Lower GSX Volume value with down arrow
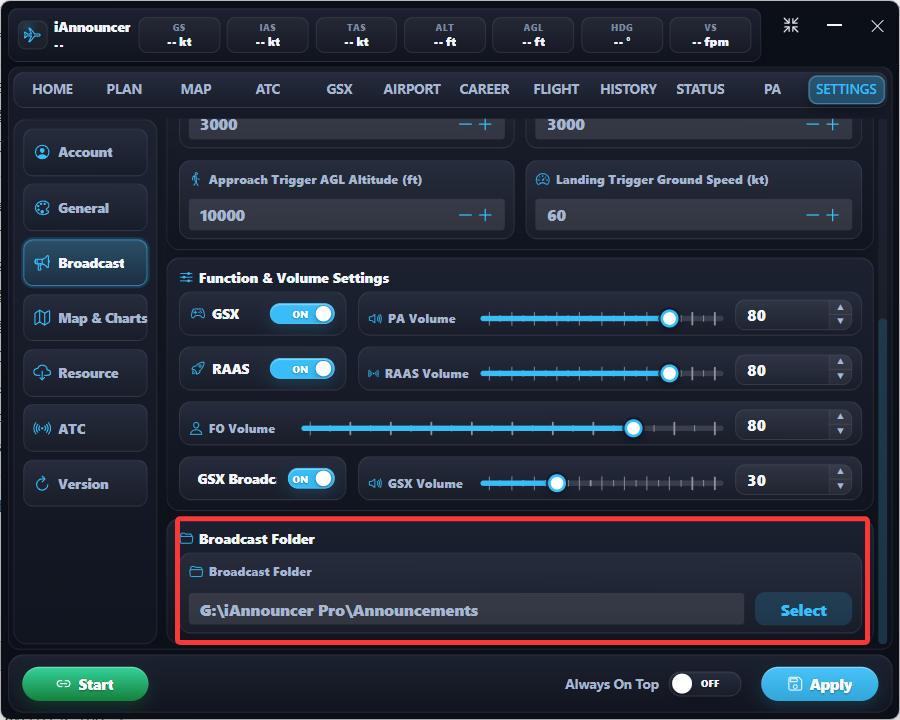Viewport: 900px width, 720px height. point(840,486)
